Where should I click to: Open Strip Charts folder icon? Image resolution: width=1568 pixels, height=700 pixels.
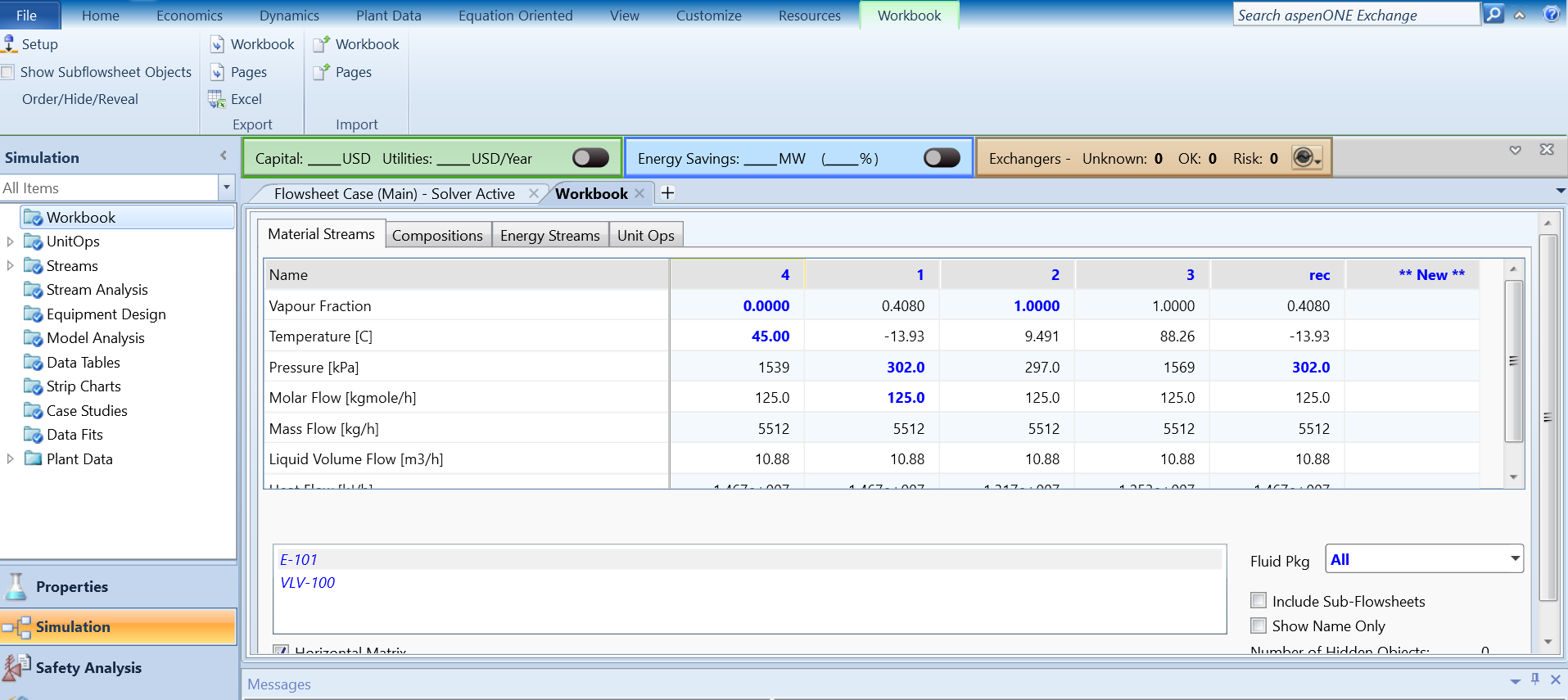coord(33,386)
